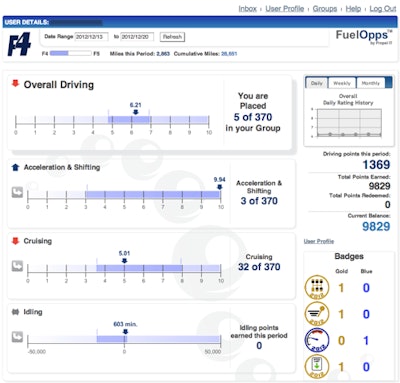
Task: Click the blue up arrow by Acceleration & Shifting
Action: (15, 167)
